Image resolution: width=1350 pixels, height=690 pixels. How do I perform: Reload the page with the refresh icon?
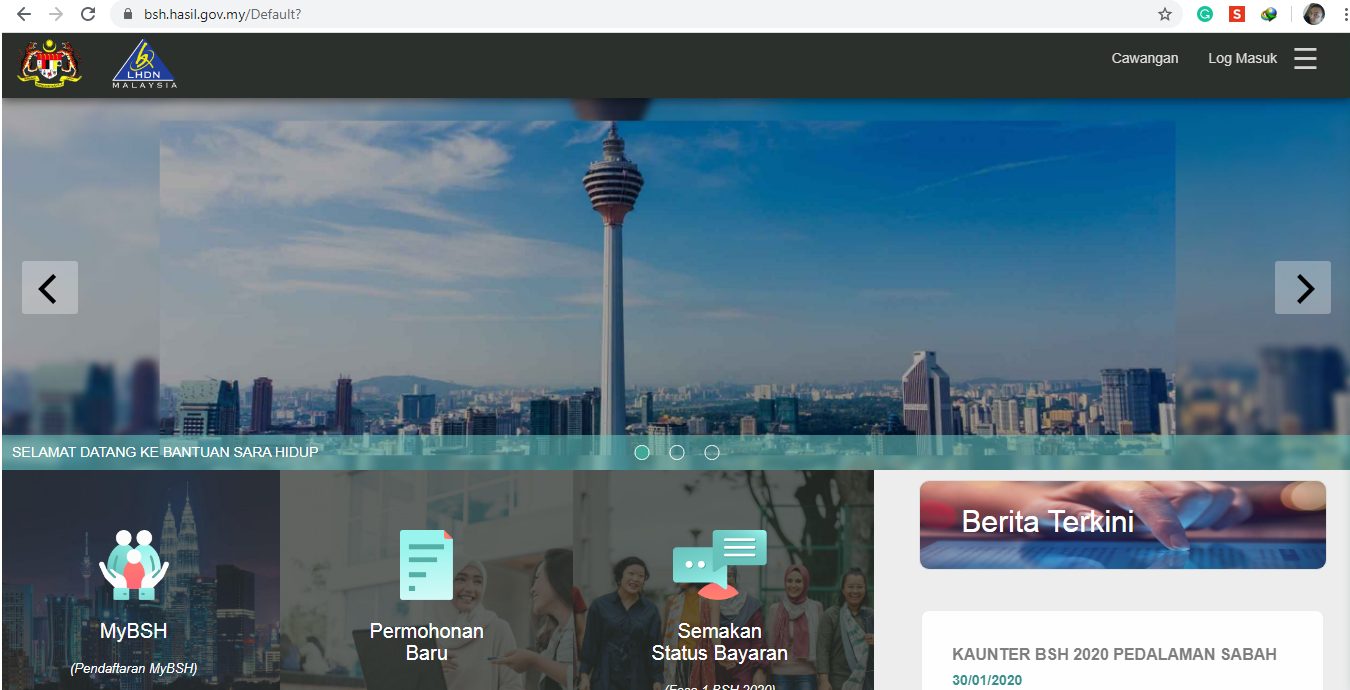coord(88,14)
